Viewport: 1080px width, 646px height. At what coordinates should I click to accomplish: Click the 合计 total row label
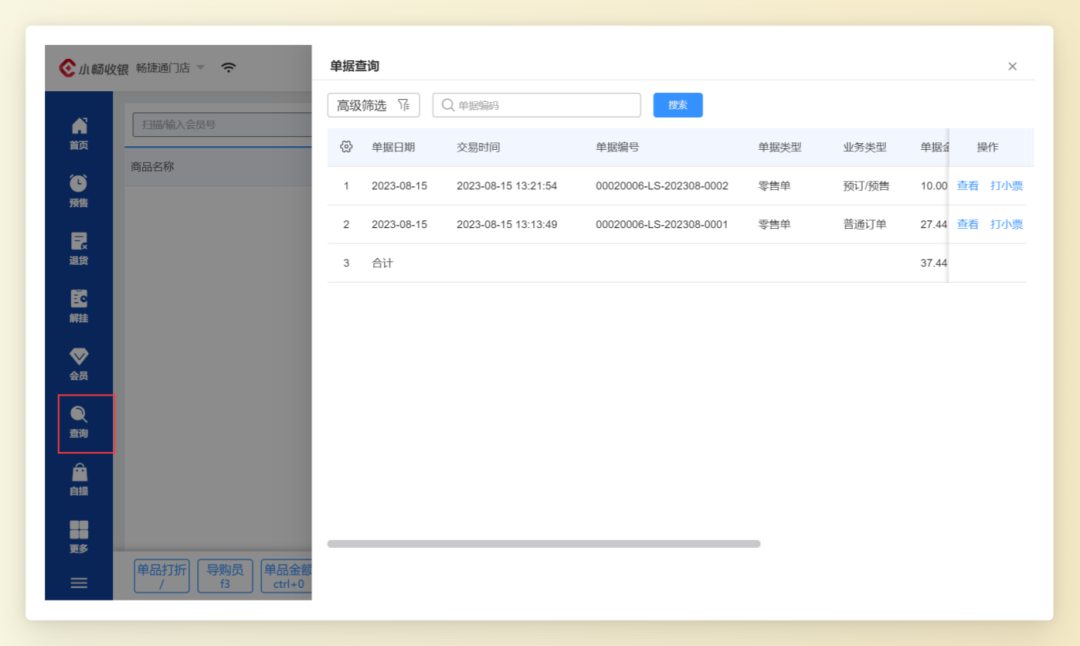tap(382, 263)
